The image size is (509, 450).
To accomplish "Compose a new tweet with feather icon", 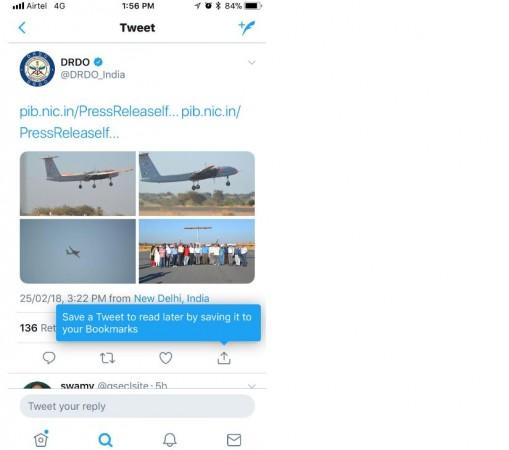I will (x=247, y=28).
